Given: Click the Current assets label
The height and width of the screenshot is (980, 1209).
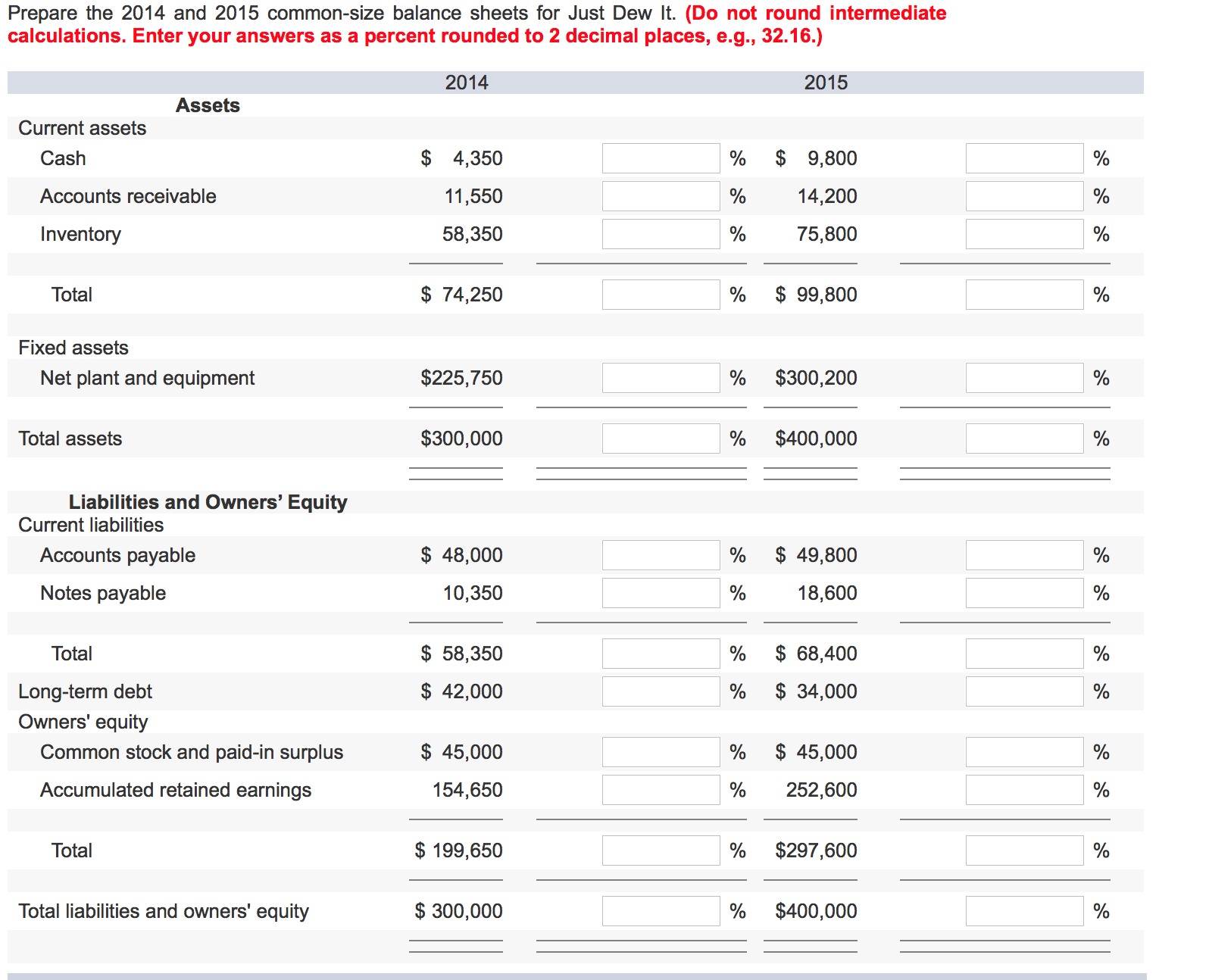Looking at the screenshot, I should coord(83,128).
